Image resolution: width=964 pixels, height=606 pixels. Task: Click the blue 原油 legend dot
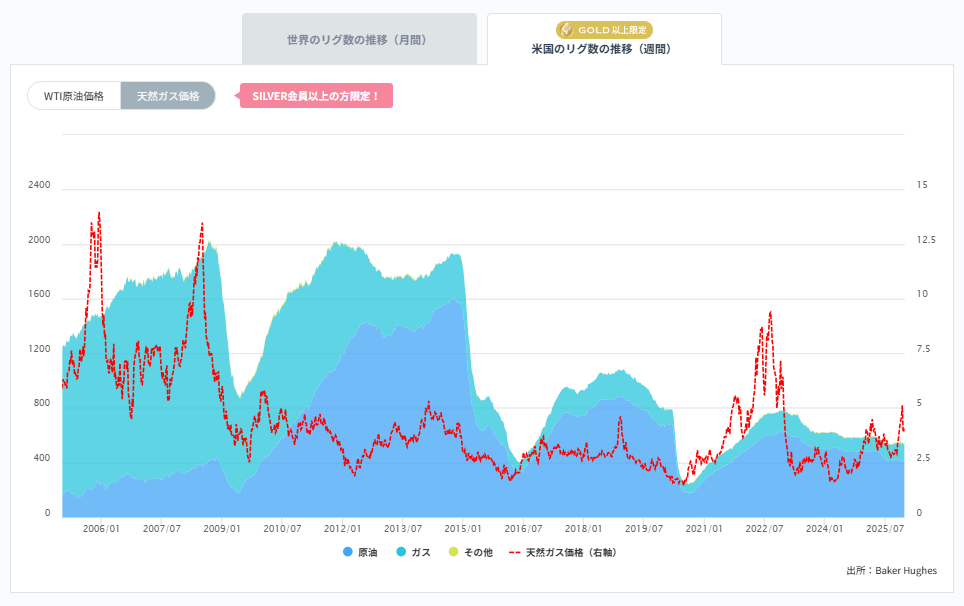tap(346, 551)
